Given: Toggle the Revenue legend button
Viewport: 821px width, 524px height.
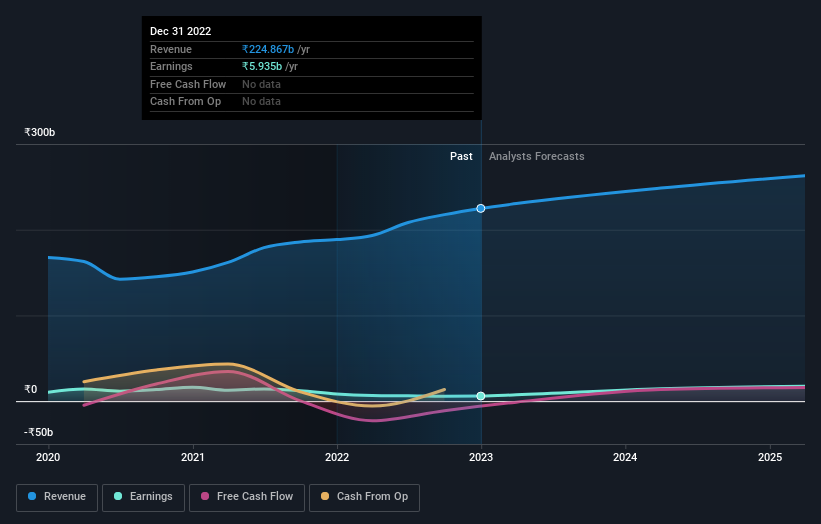Looking at the screenshot, I should click(57, 497).
